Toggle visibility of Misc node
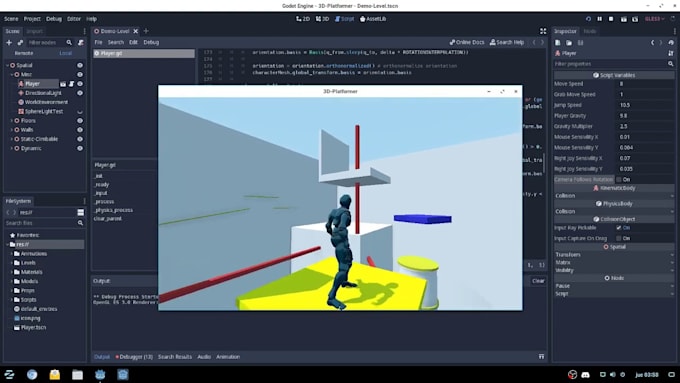 pyautogui.click(x=80, y=75)
